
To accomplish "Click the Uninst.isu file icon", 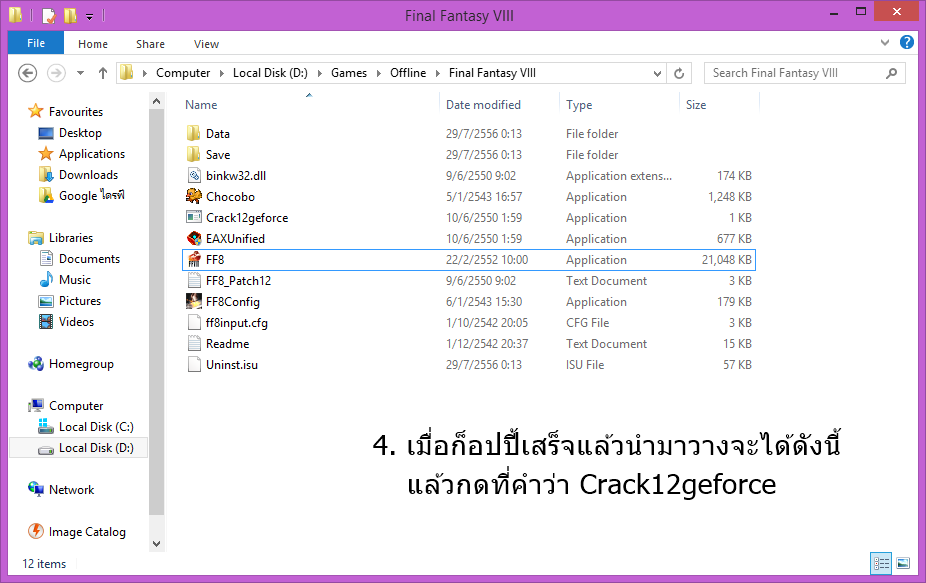I will [194, 364].
